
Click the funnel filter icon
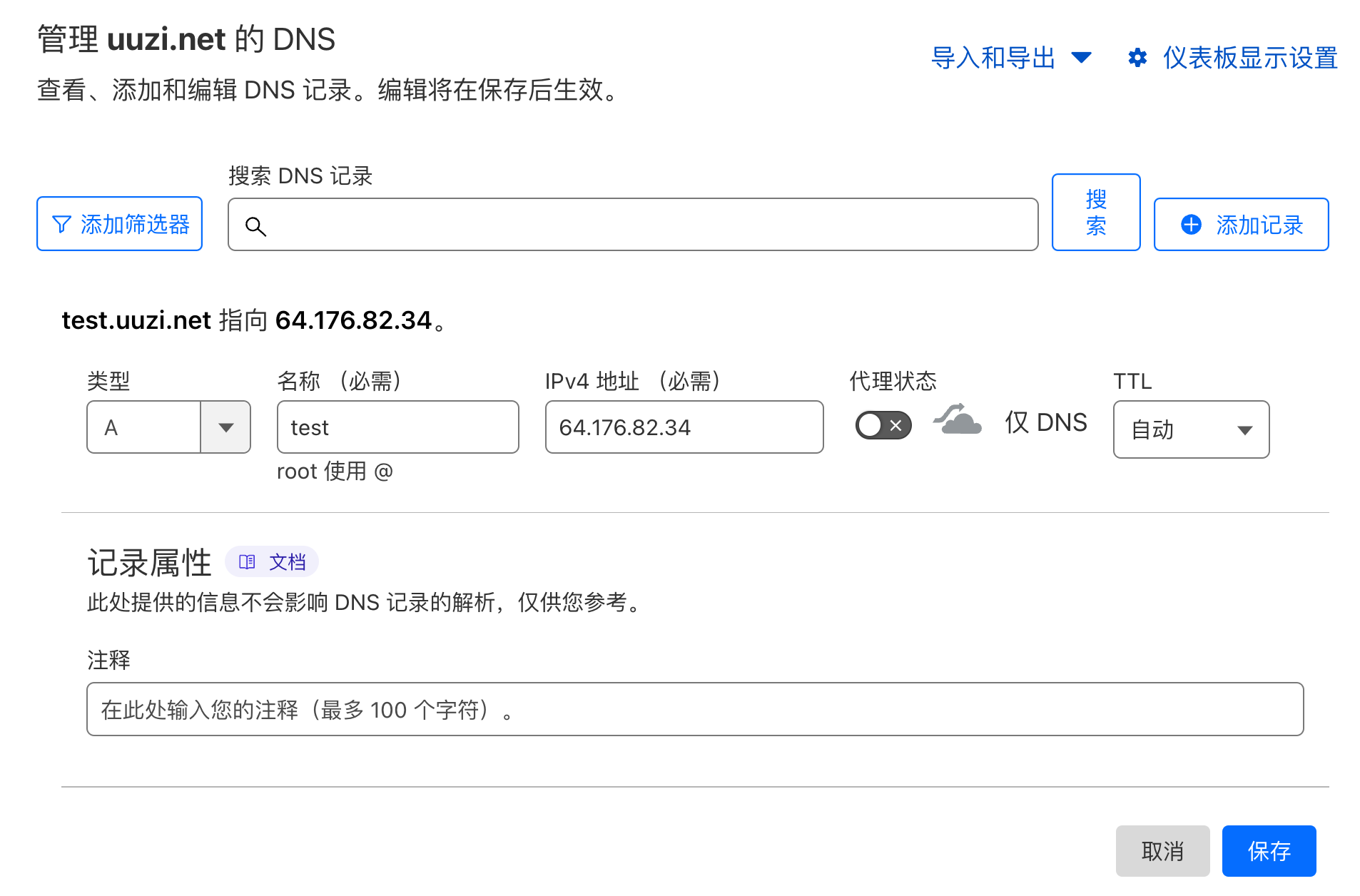(x=62, y=225)
